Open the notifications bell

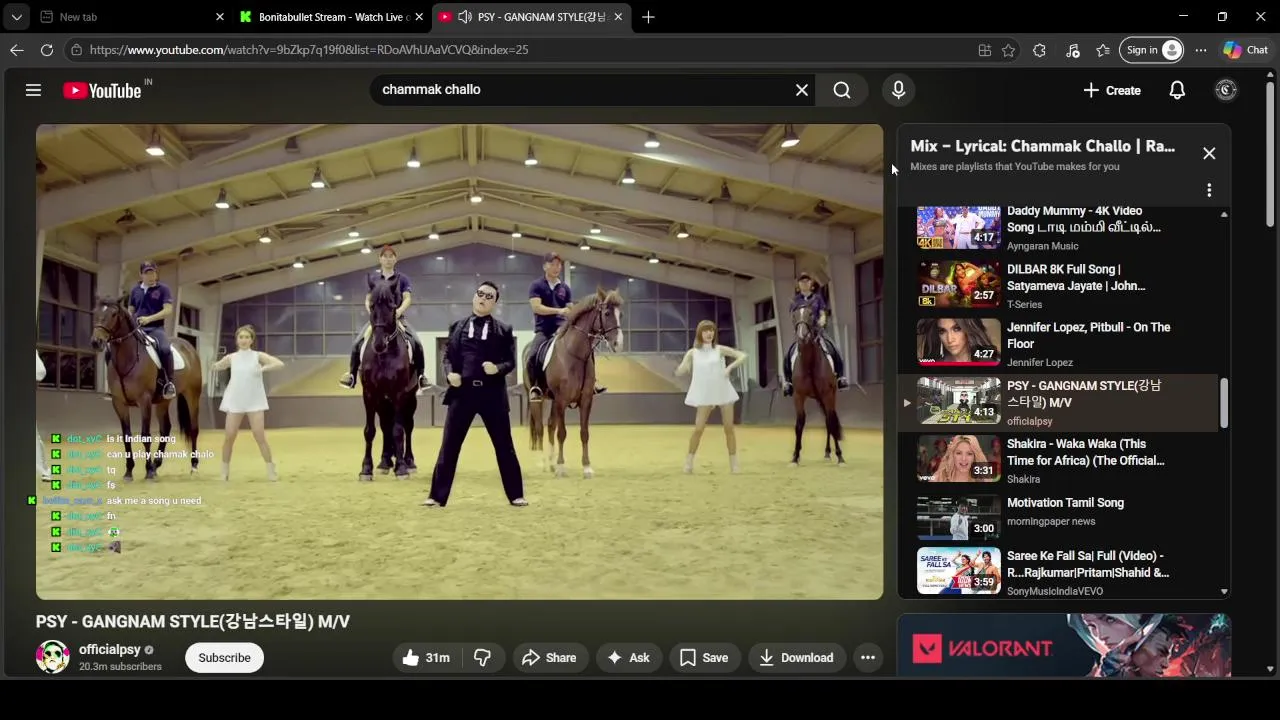(1177, 90)
